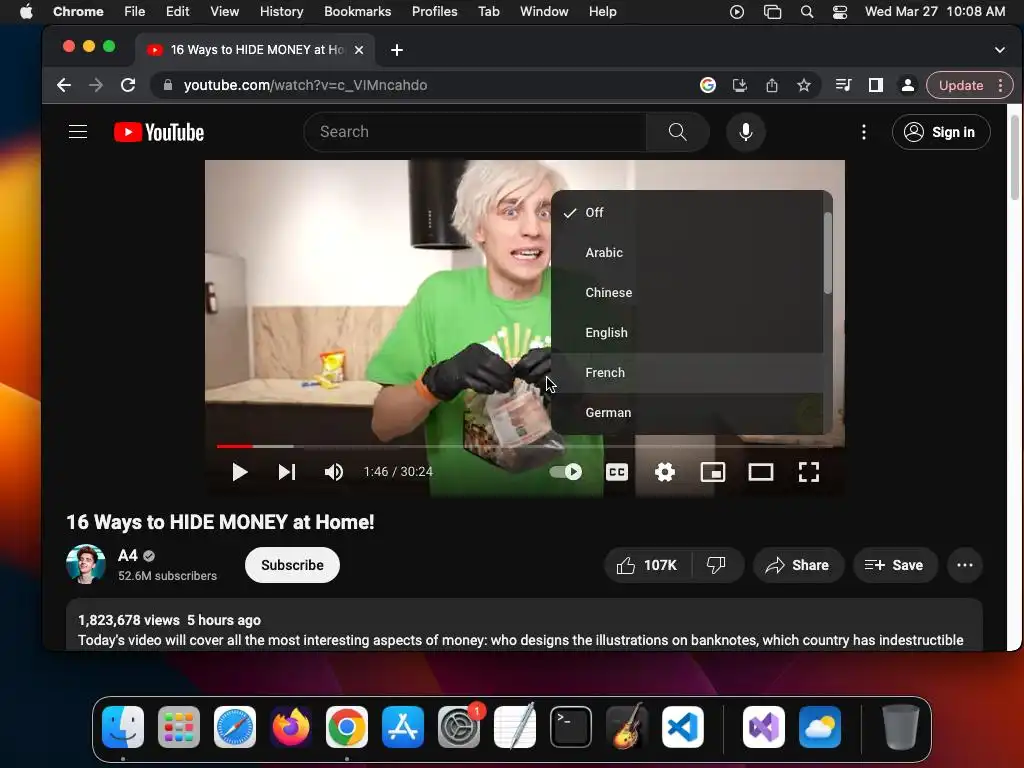Click the page vertical scrollbar
The width and height of the screenshot is (1024, 768).
1014,157
